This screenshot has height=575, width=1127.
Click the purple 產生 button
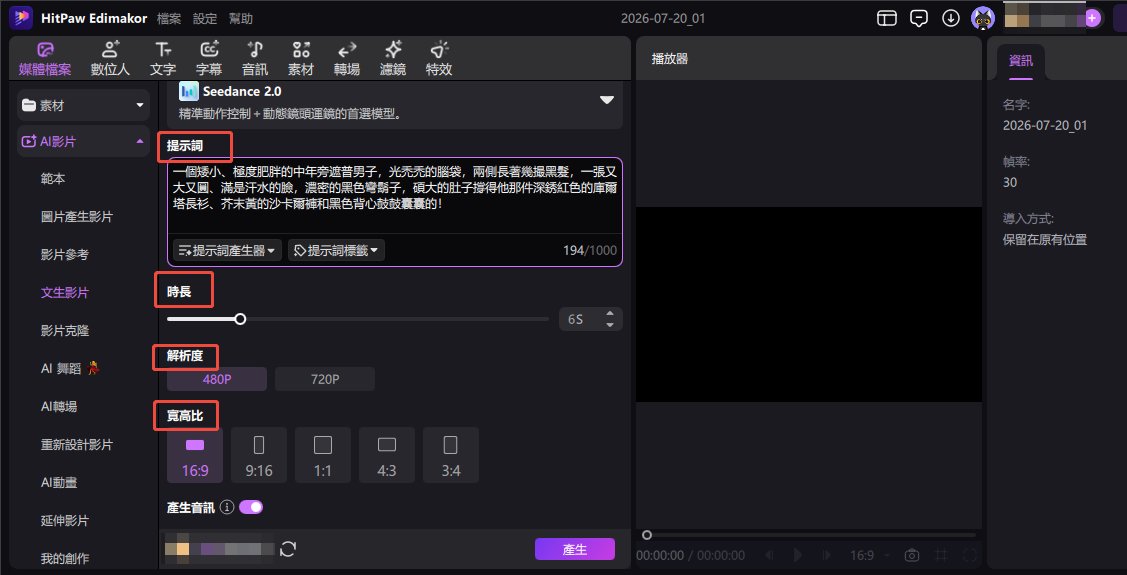coord(575,550)
